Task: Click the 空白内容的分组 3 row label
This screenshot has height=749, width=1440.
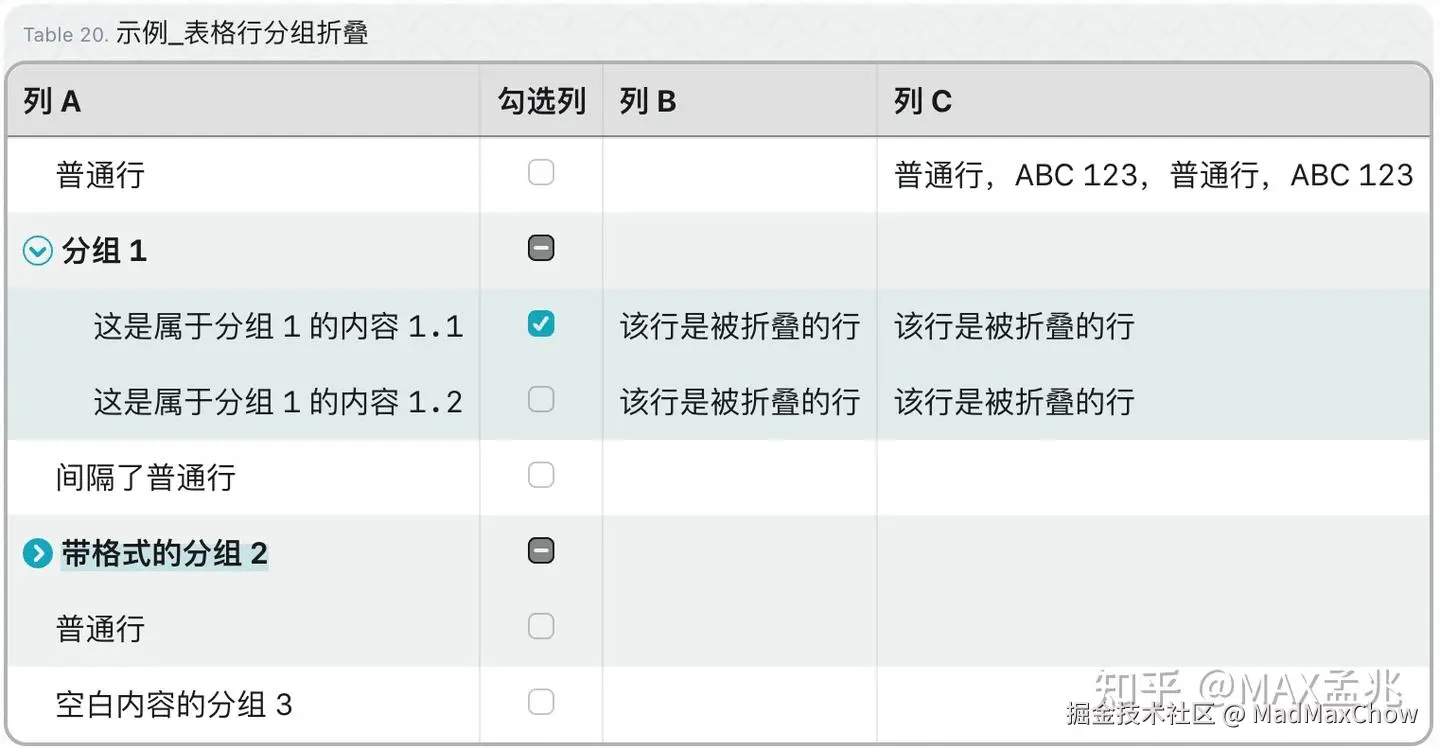Action: coord(174,704)
